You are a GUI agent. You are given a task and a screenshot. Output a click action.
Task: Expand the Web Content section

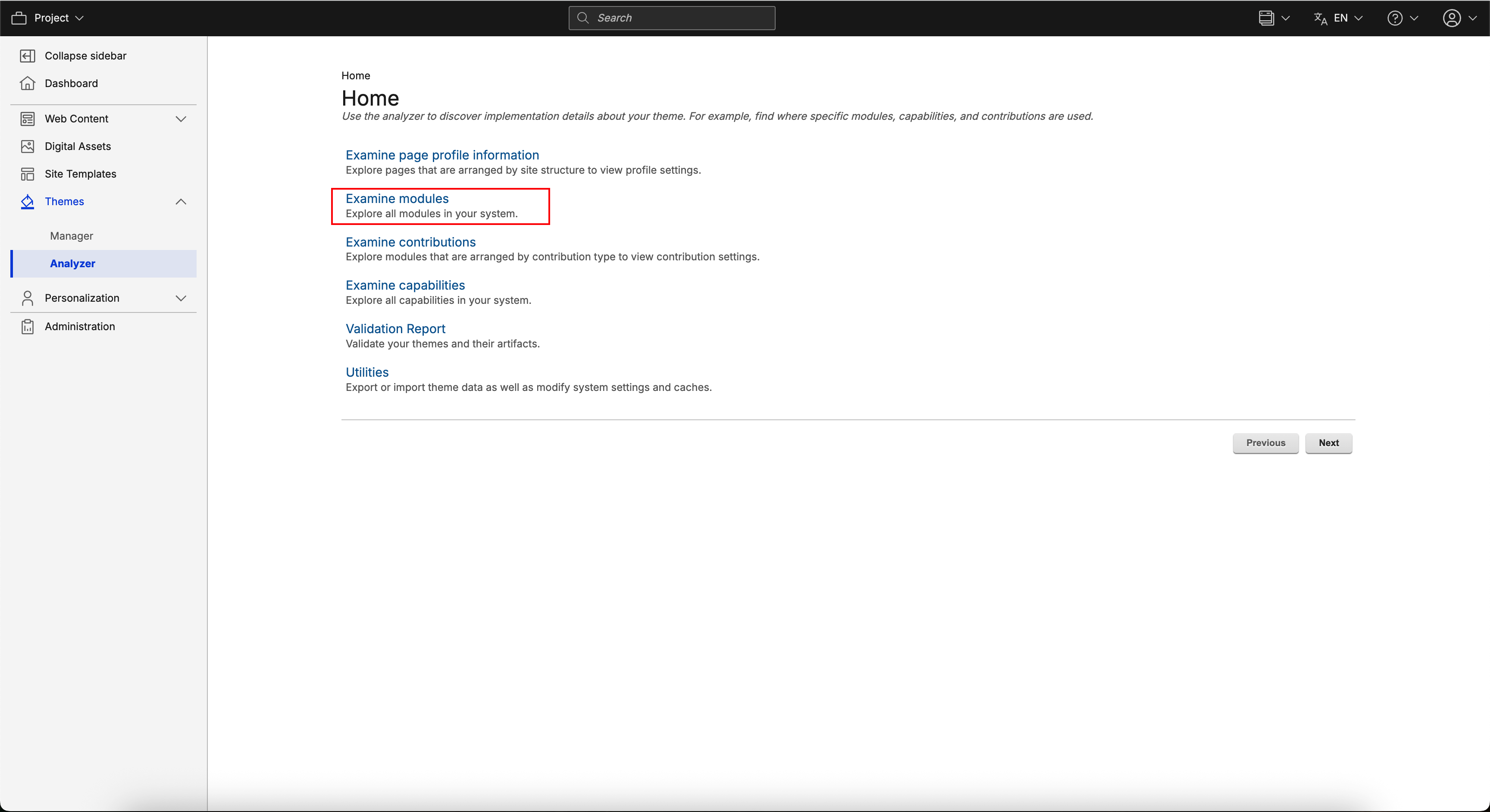click(181, 119)
